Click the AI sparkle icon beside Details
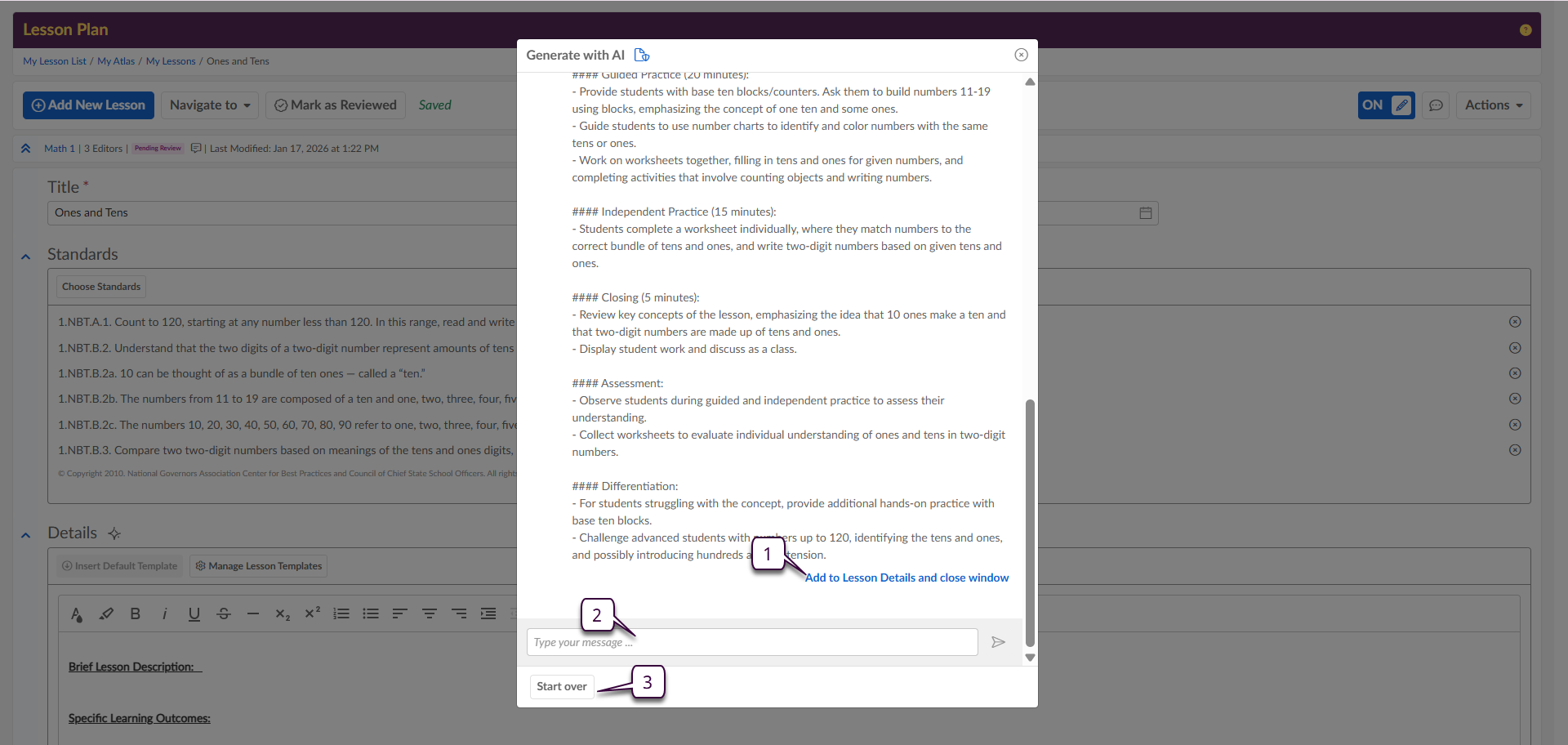This screenshot has height=745, width=1568. coord(114,533)
